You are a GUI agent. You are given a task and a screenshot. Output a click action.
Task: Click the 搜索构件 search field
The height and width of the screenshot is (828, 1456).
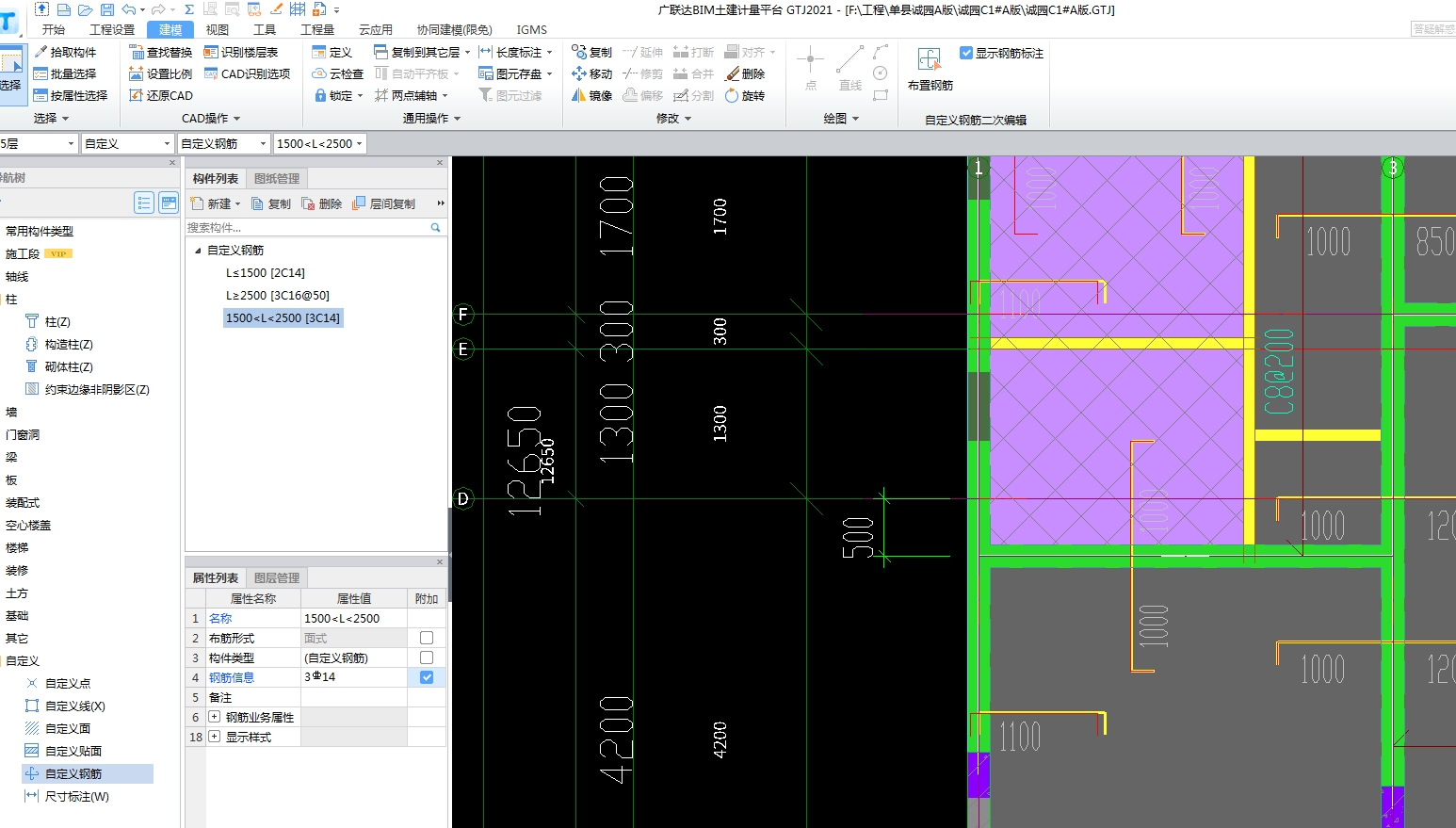click(307, 227)
